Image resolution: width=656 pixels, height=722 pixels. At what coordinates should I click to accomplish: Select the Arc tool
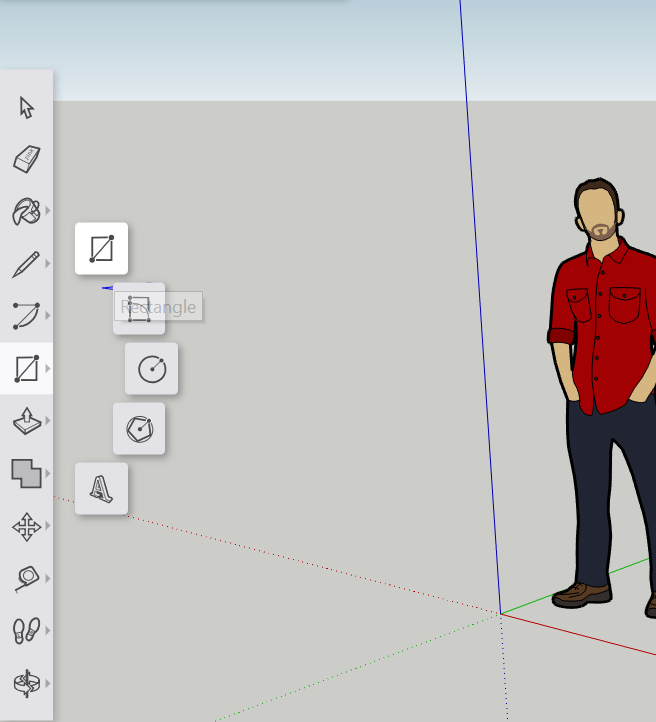point(26,316)
